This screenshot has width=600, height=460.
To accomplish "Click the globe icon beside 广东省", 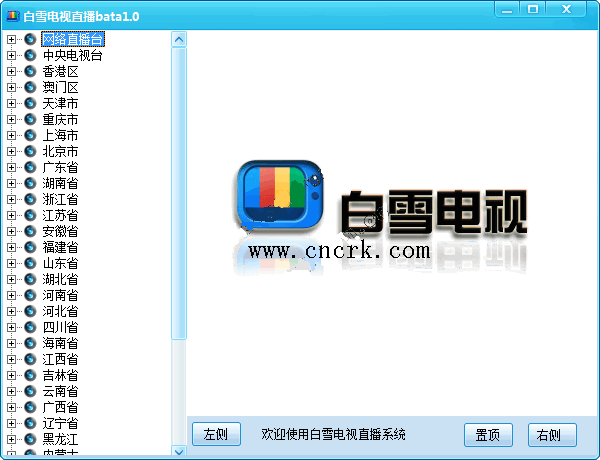I will pos(30,167).
